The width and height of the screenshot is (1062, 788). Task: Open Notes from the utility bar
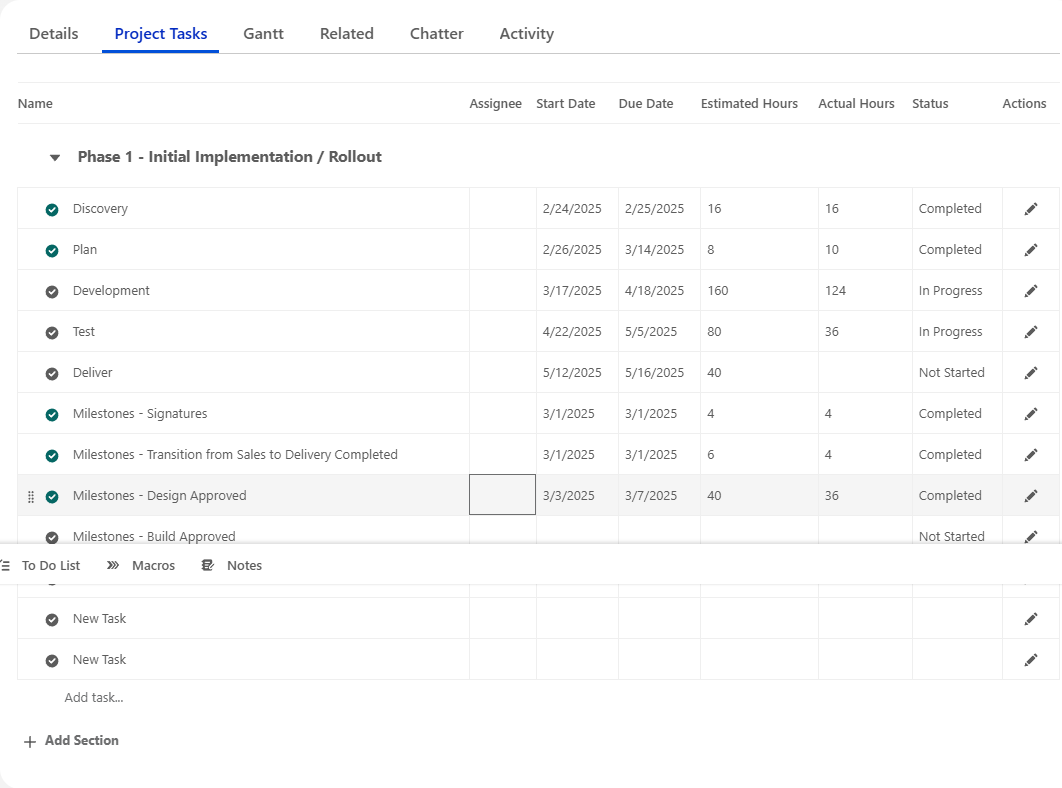[208, 566]
